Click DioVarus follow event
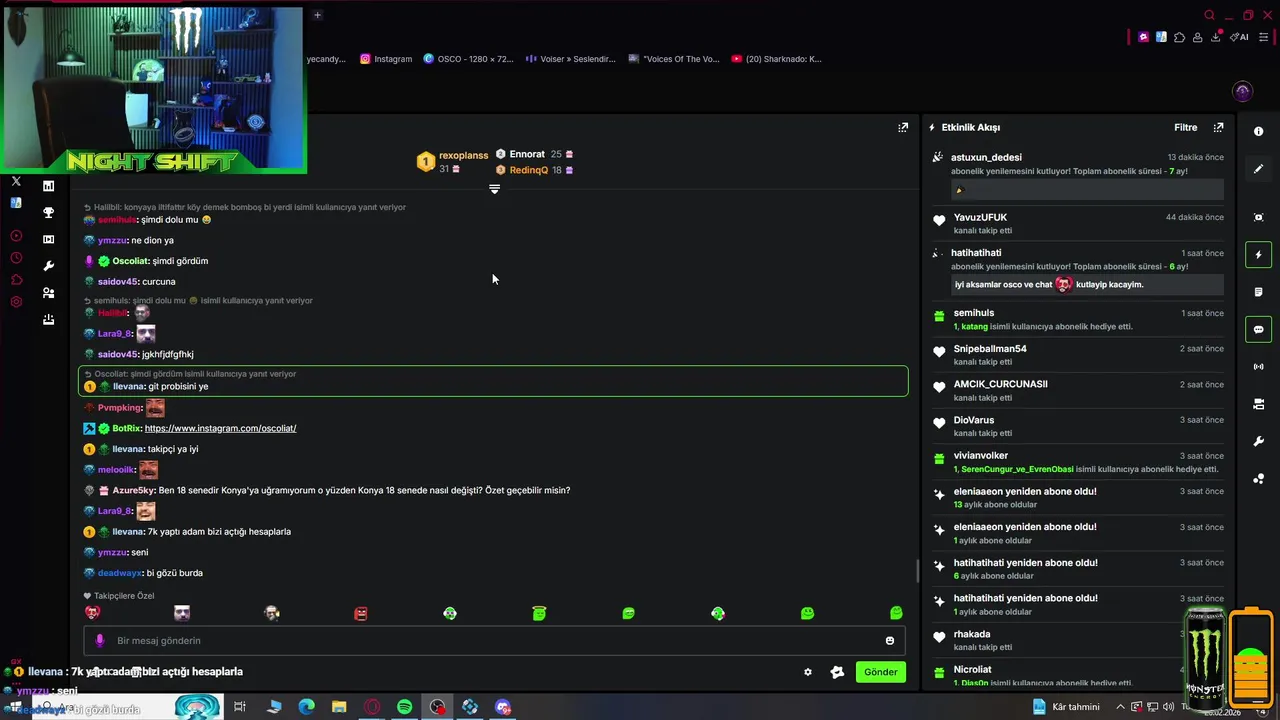 [974, 420]
